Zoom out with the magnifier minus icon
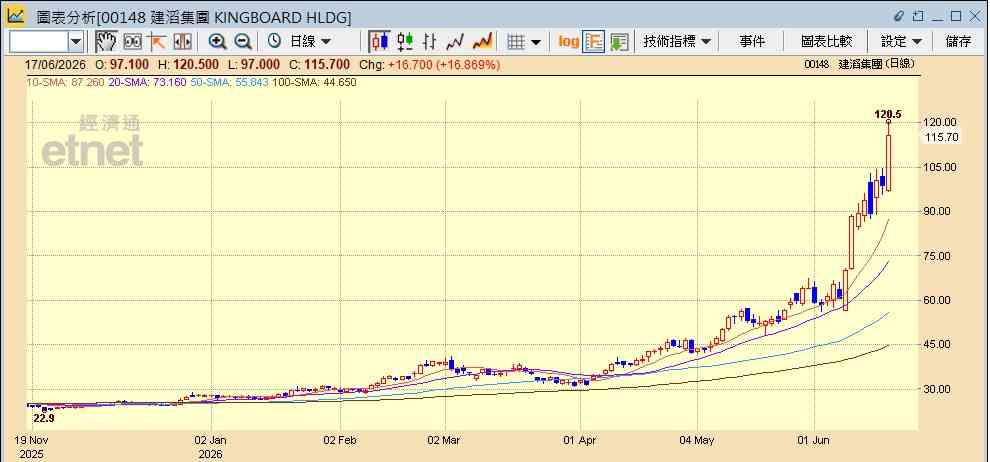990x462 pixels. (x=243, y=42)
